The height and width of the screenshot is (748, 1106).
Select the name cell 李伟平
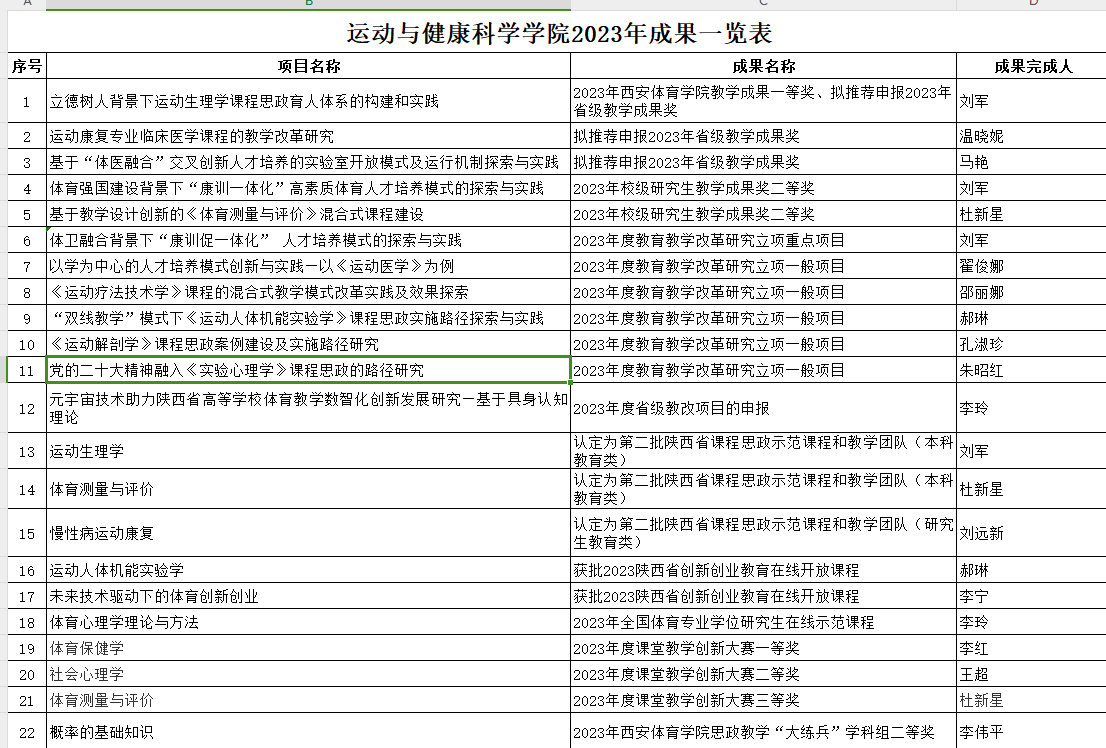click(x=1030, y=732)
